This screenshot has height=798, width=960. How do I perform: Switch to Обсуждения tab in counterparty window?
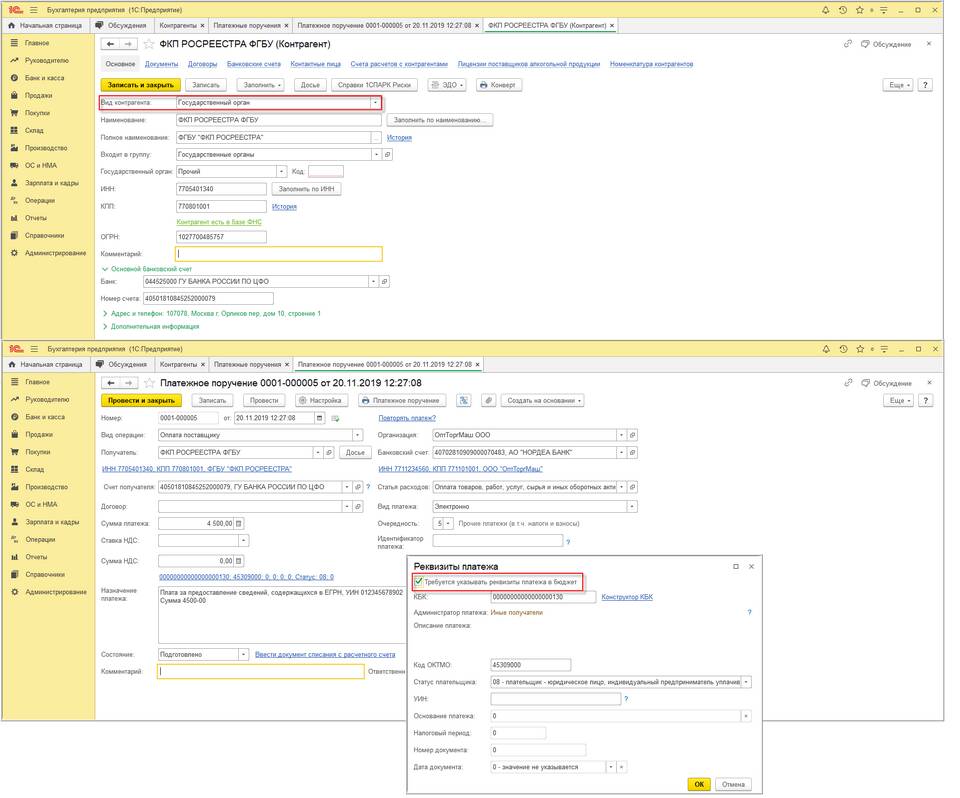tap(122, 26)
